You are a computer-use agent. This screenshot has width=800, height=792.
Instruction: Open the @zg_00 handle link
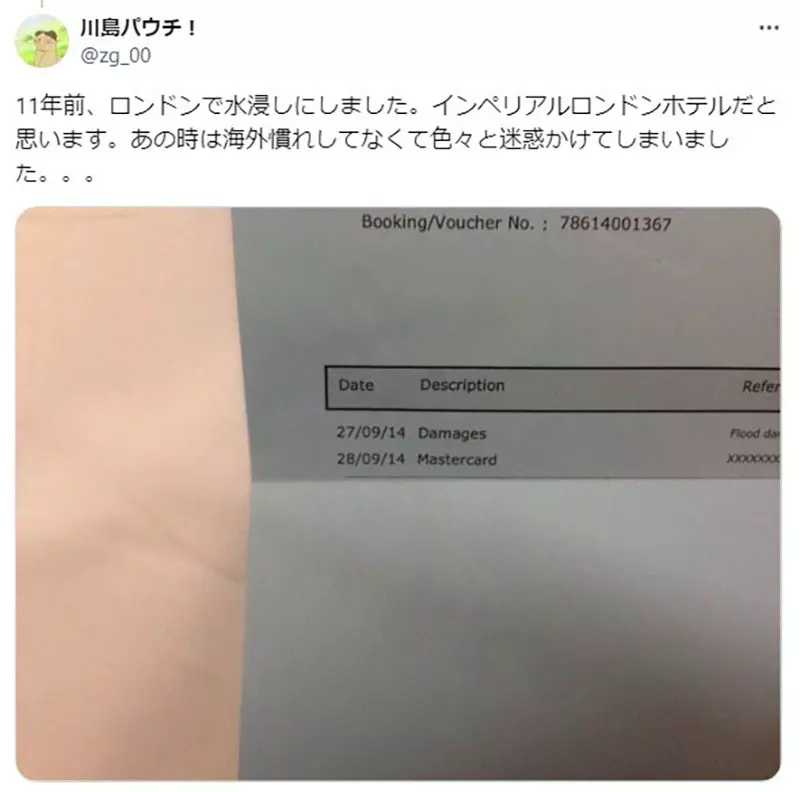pyautogui.click(x=115, y=55)
